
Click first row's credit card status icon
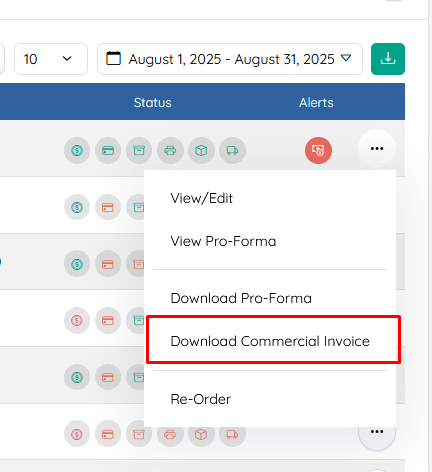[108, 150]
